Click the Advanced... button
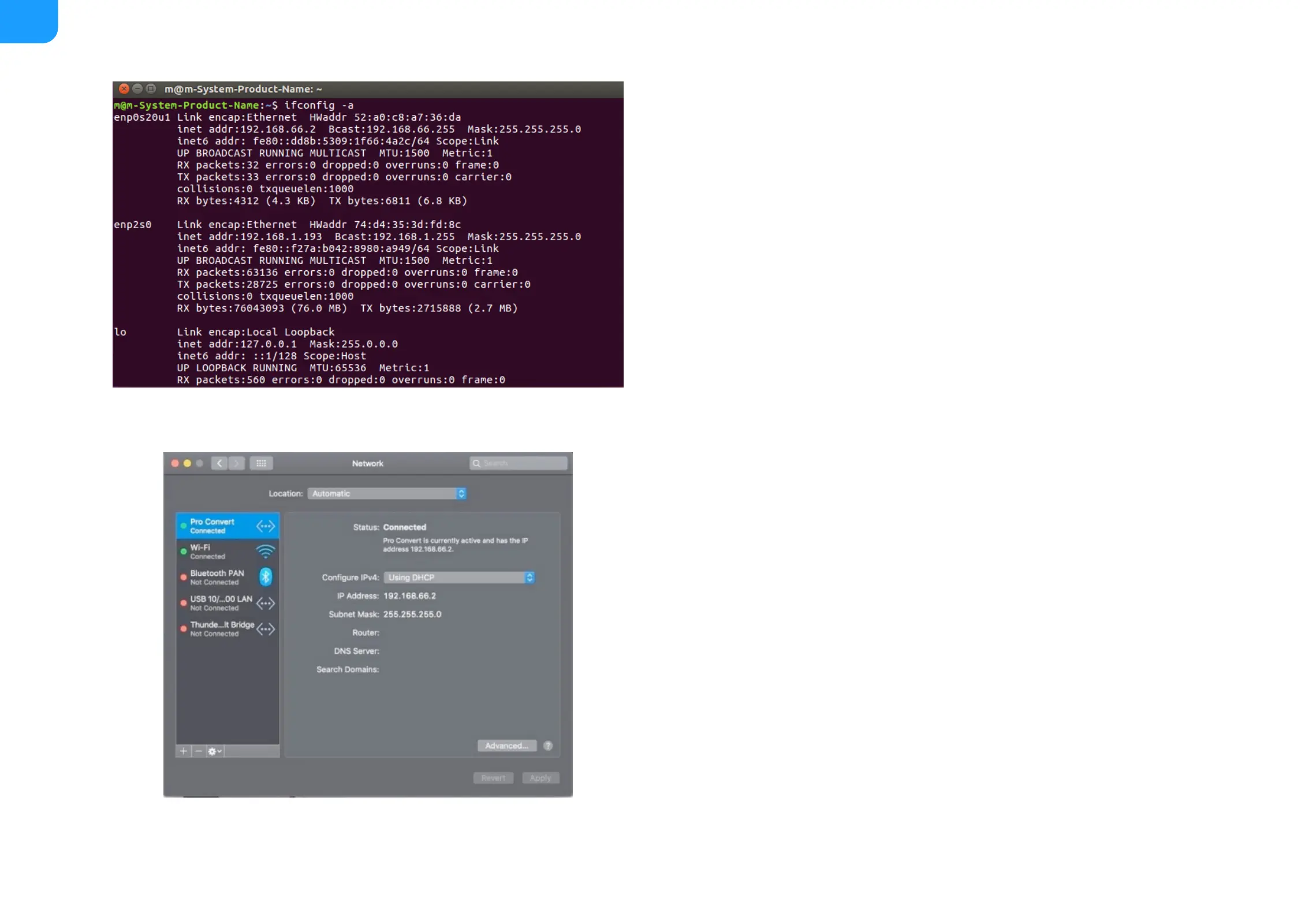Viewport: 1305px width, 924px height. [506, 746]
